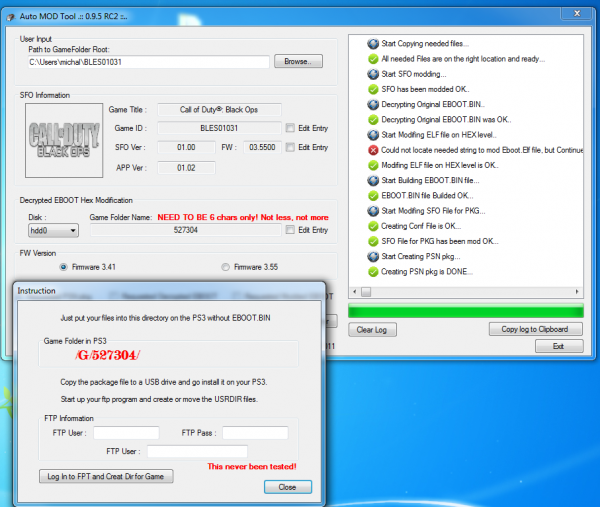Click the Clear Log button

pos(372,329)
